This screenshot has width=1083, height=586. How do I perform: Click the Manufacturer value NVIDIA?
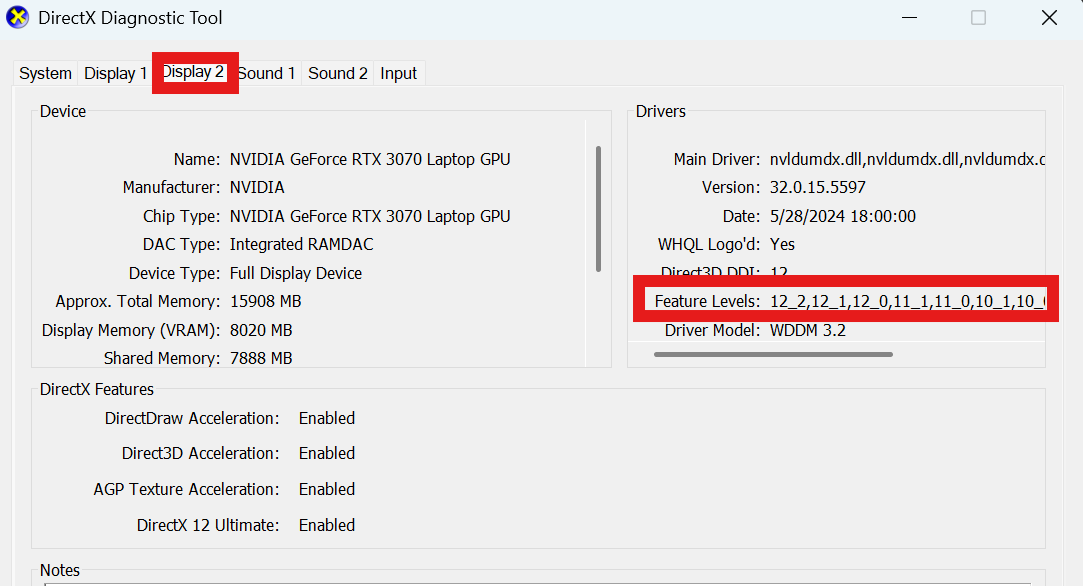coord(257,188)
